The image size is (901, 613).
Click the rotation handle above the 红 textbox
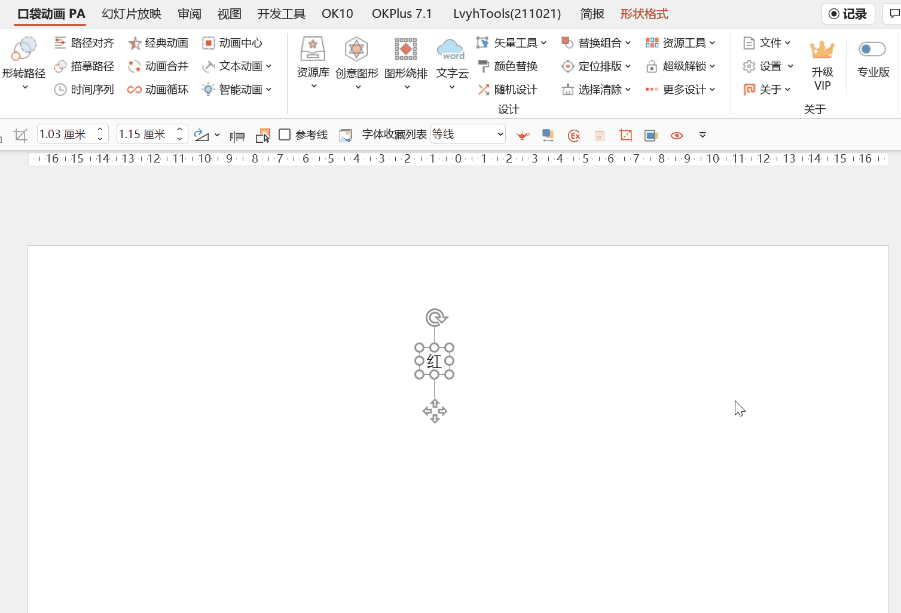tap(436, 318)
